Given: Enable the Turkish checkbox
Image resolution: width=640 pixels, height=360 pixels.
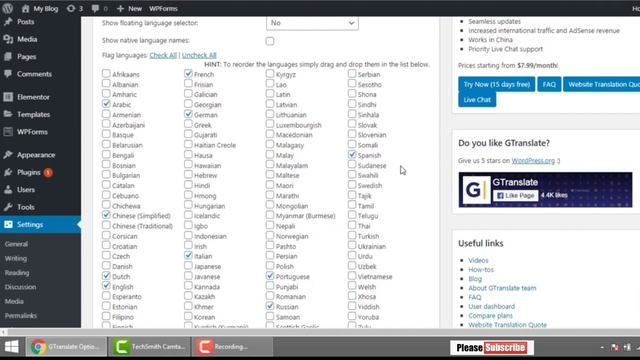Looking at the screenshot, I should tap(352, 235).
